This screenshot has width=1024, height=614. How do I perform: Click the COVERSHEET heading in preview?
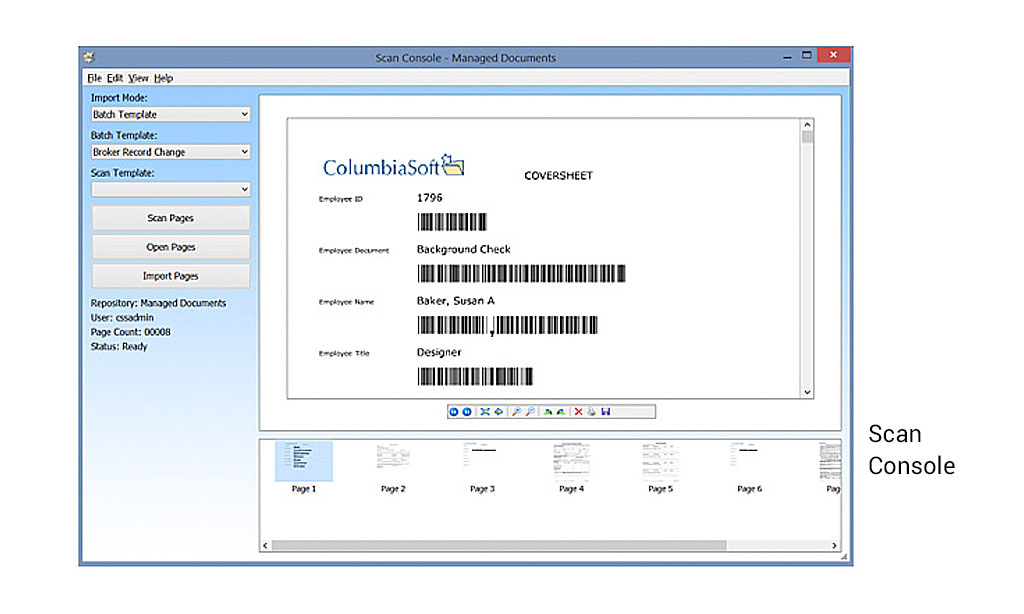558,176
